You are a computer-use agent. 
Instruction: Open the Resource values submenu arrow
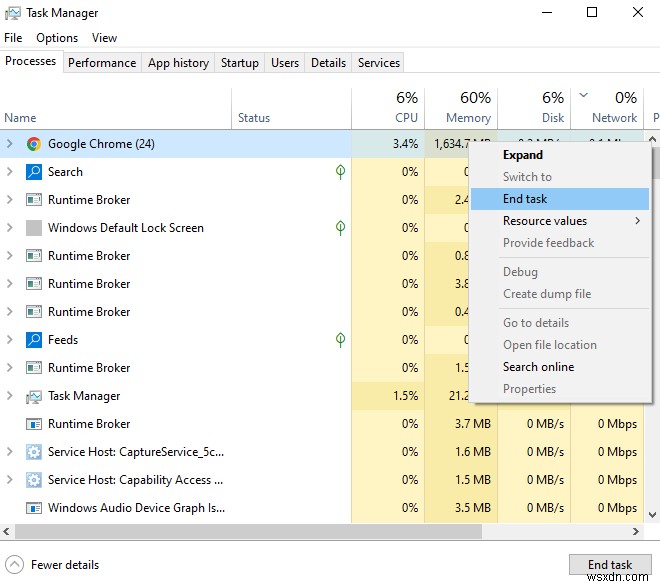[x=638, y=220]
